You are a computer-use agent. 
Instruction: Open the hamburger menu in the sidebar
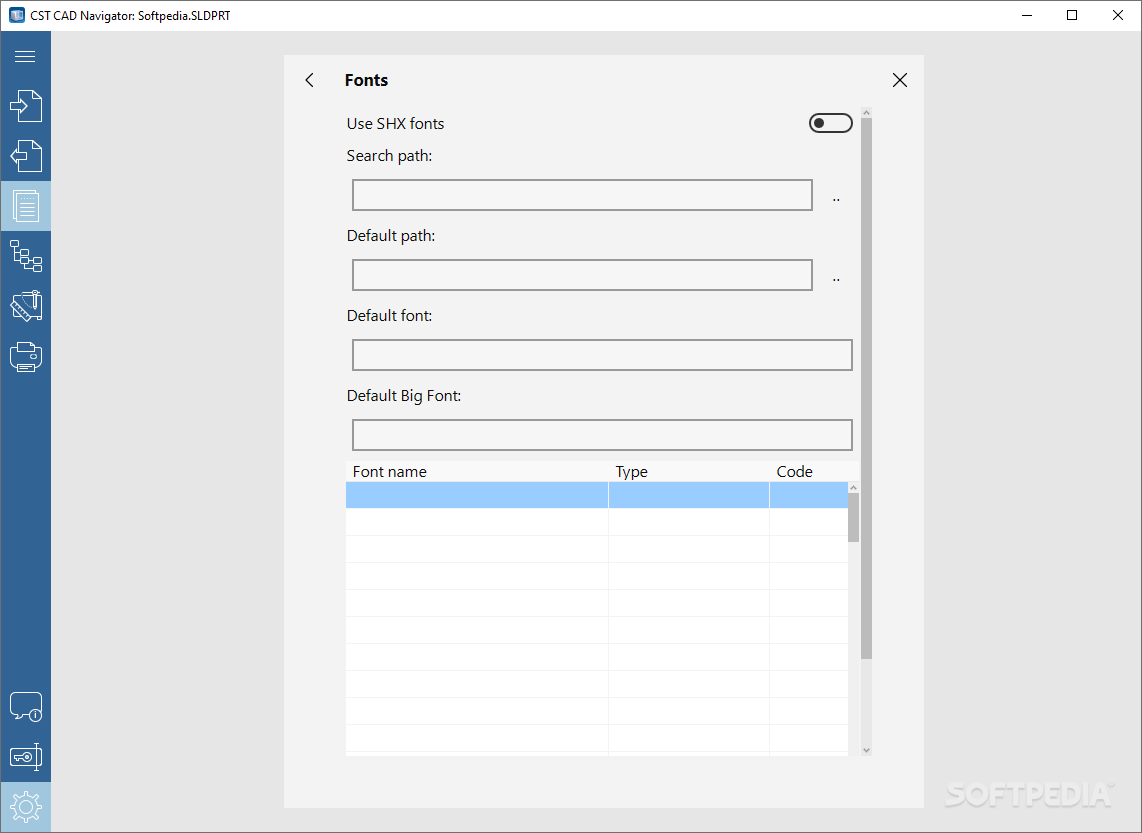[25, 56]
